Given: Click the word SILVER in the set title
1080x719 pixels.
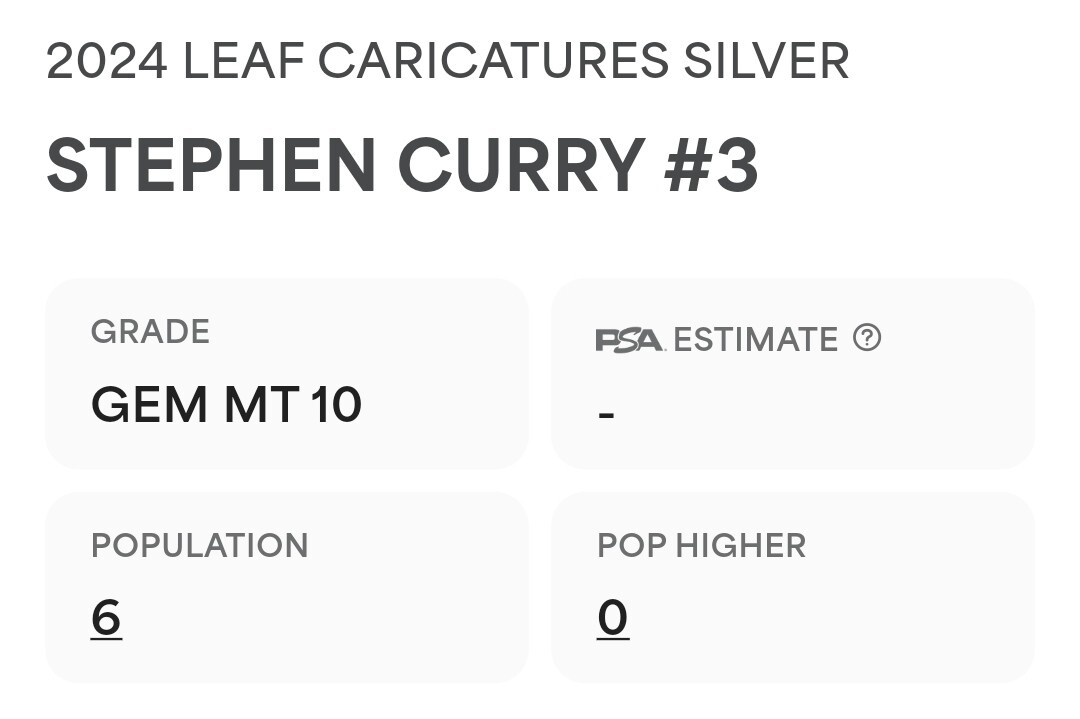Looking at the screenshot, I should (x=766, y=61).
